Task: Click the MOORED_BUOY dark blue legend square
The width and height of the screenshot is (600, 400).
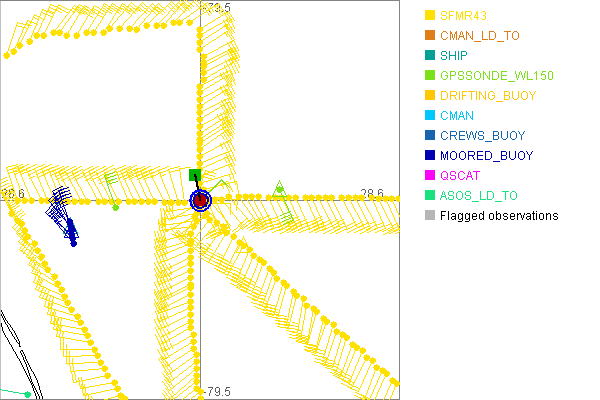Action: click(x=430, y=156)
